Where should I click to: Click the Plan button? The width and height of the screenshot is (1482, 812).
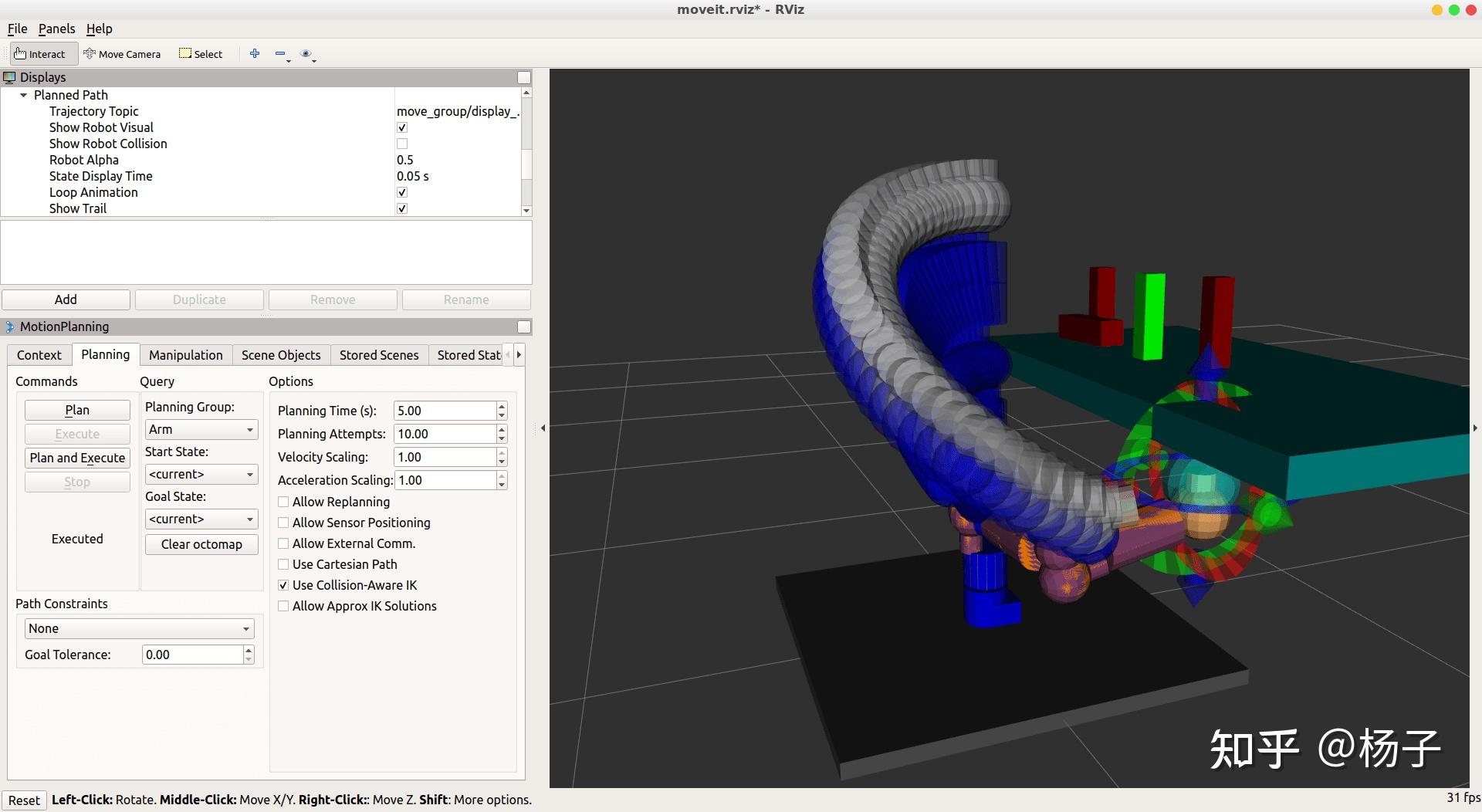point(77,410)
